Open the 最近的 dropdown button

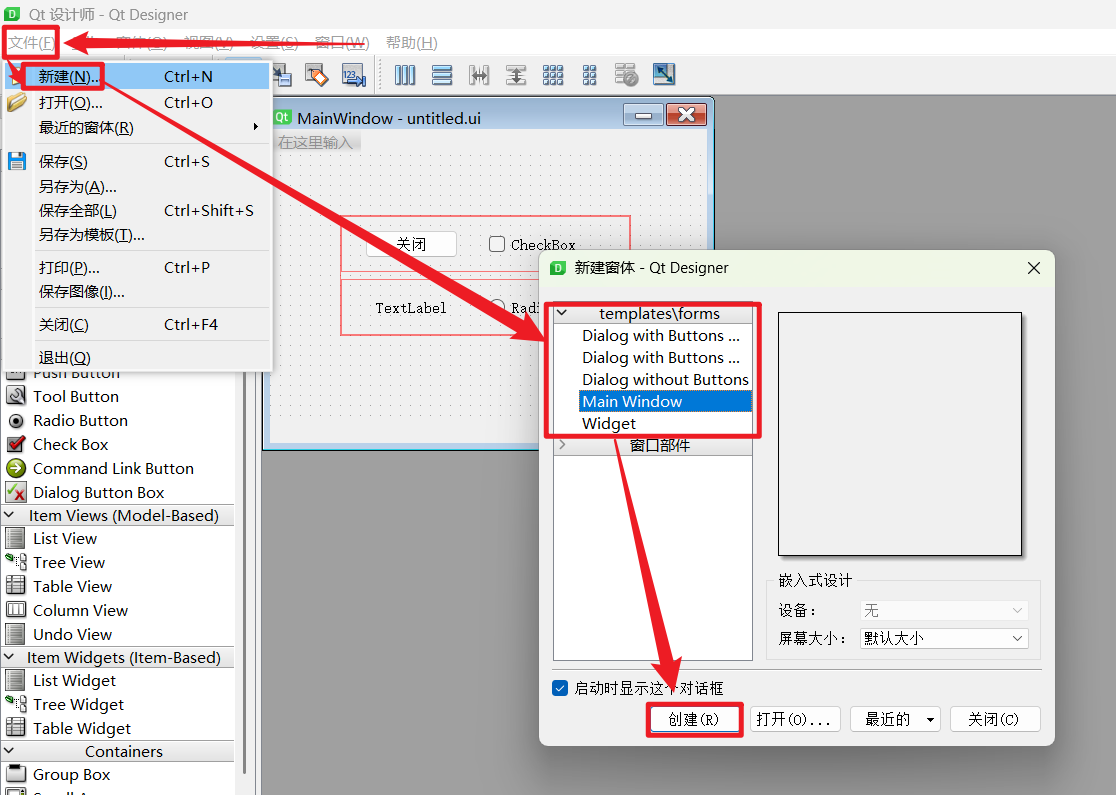895,719
